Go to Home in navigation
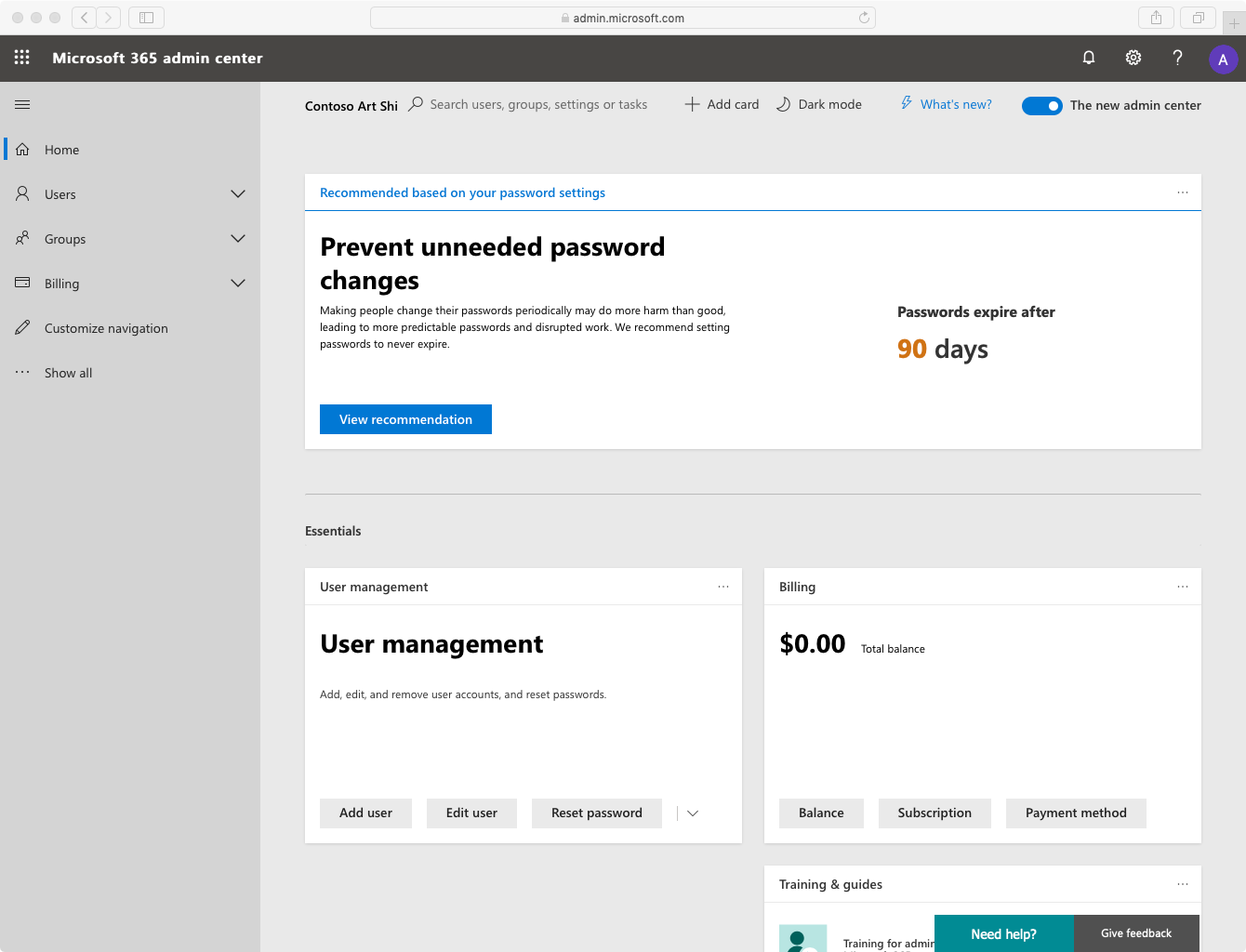The image size is (1246, 952). [130, 150]
